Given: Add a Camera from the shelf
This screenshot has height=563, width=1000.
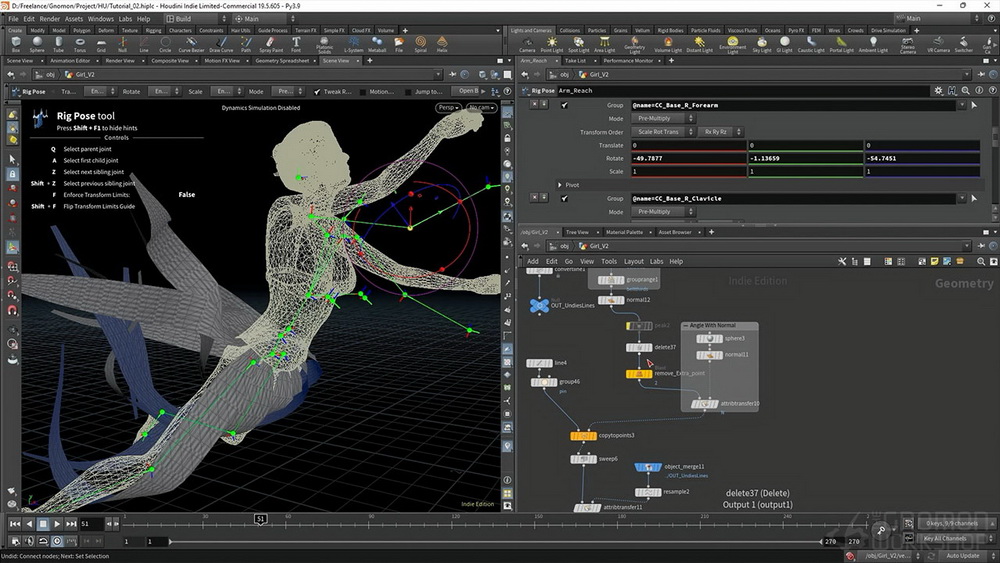Looking at the screenshot, I should pos(527,44).
